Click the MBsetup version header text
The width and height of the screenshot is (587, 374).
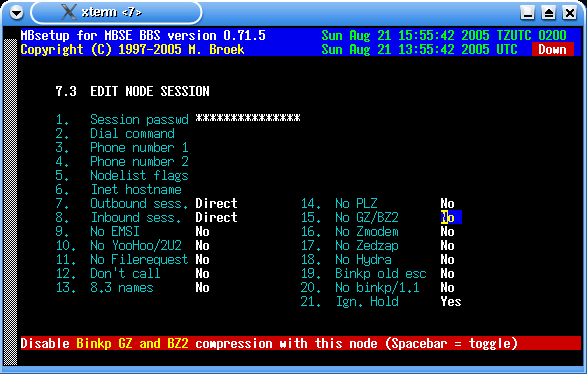[143, 36]
